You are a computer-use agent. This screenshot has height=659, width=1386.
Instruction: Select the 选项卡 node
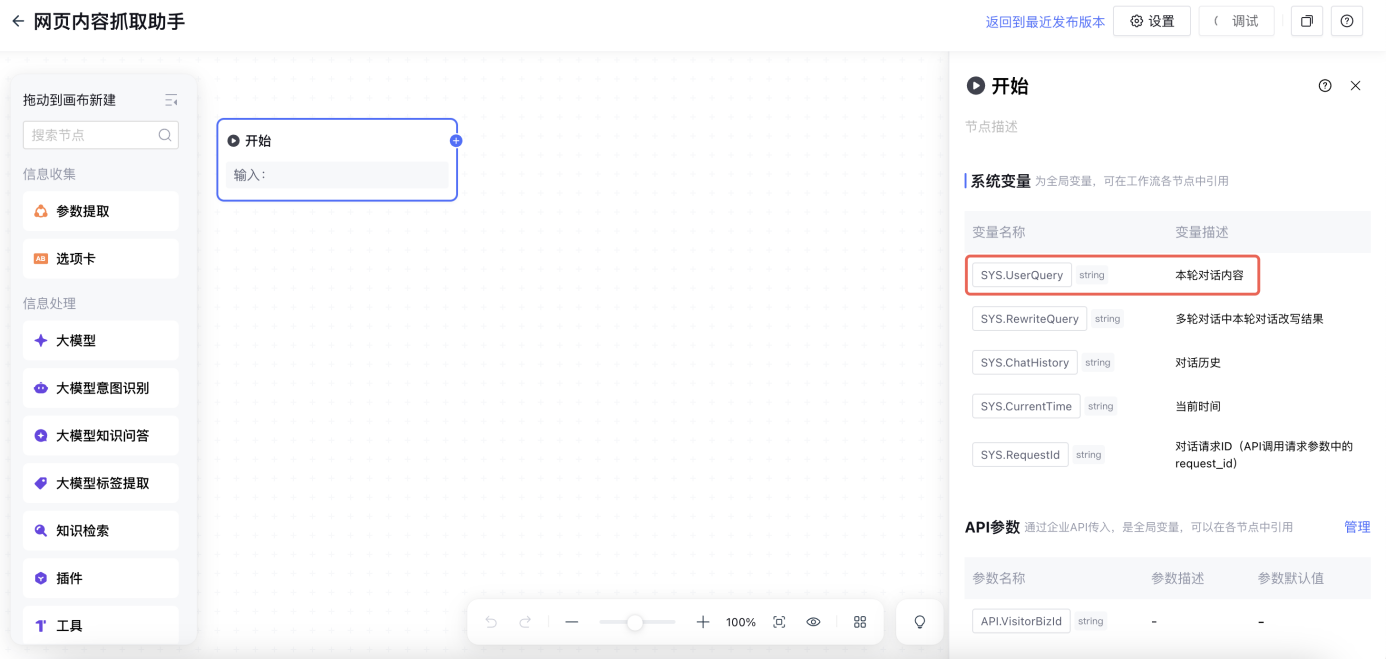100,258
